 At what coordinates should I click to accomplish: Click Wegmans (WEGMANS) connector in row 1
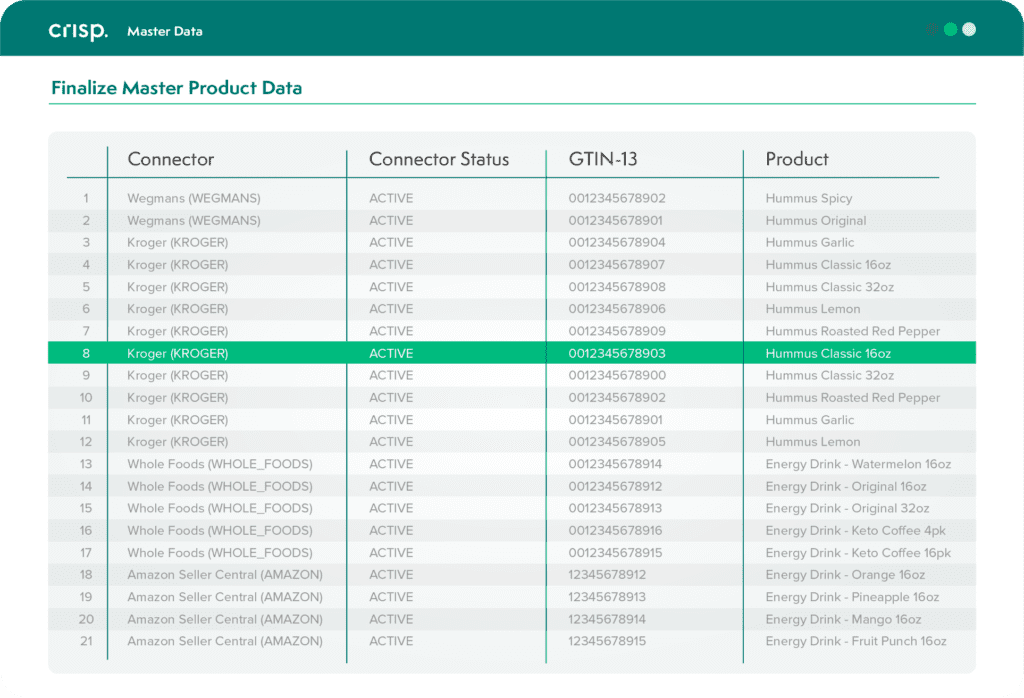pyautogui.click(x=194, y=198)
